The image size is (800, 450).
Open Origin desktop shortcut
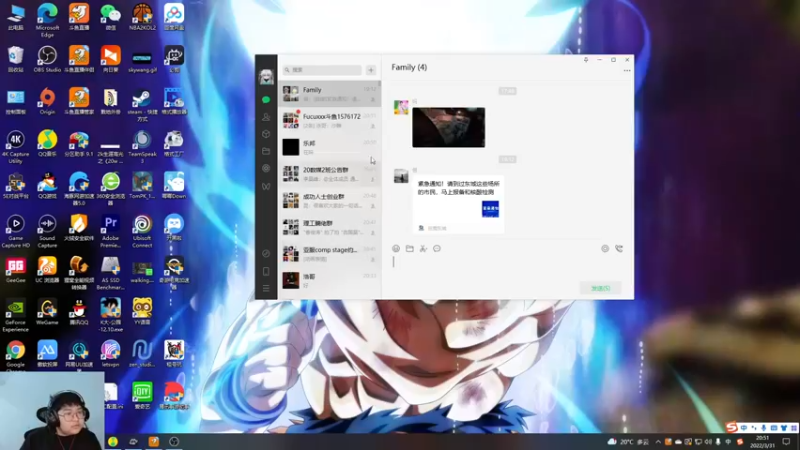click(x=47, y=101)
